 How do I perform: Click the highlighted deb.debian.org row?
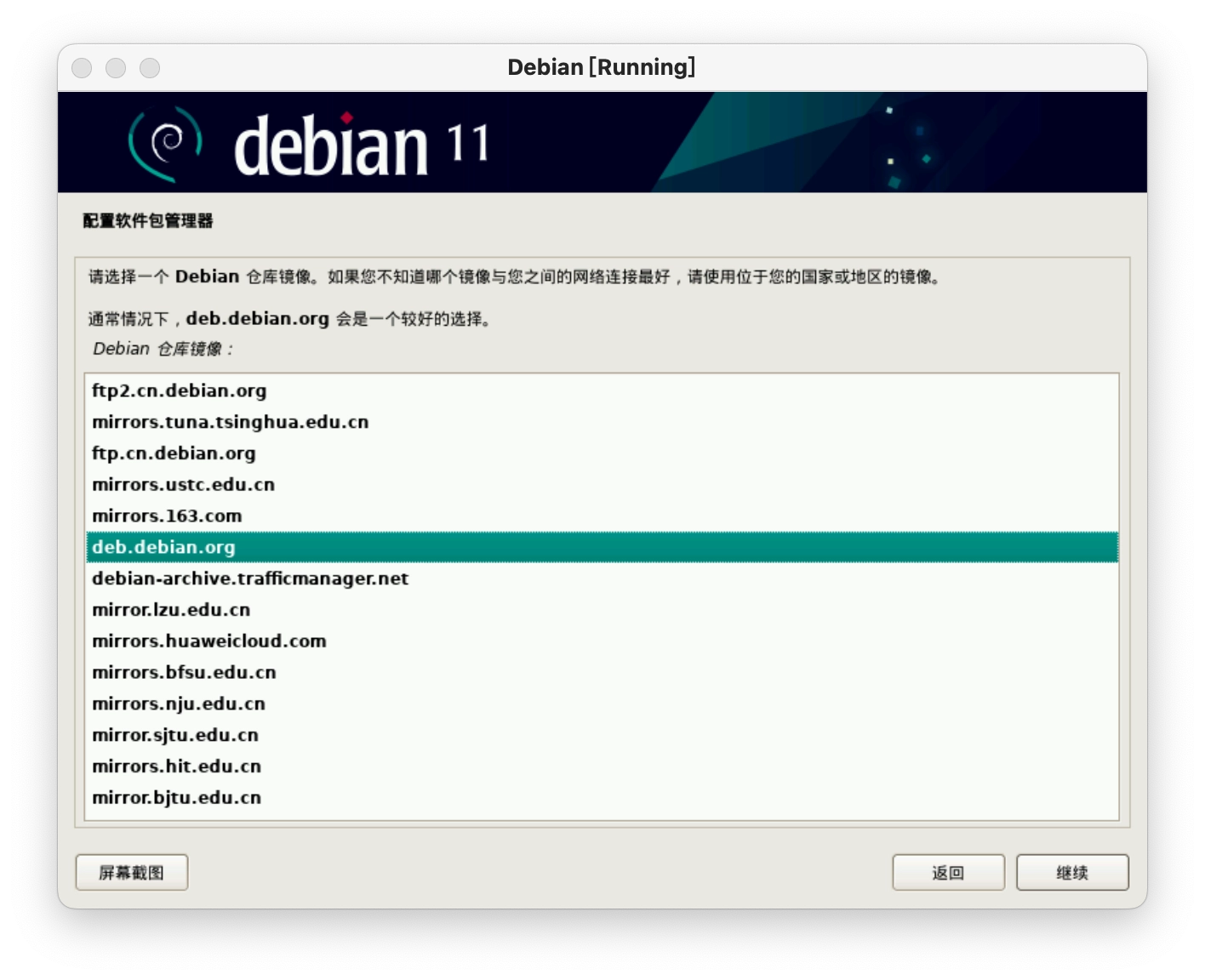[602, 547]
